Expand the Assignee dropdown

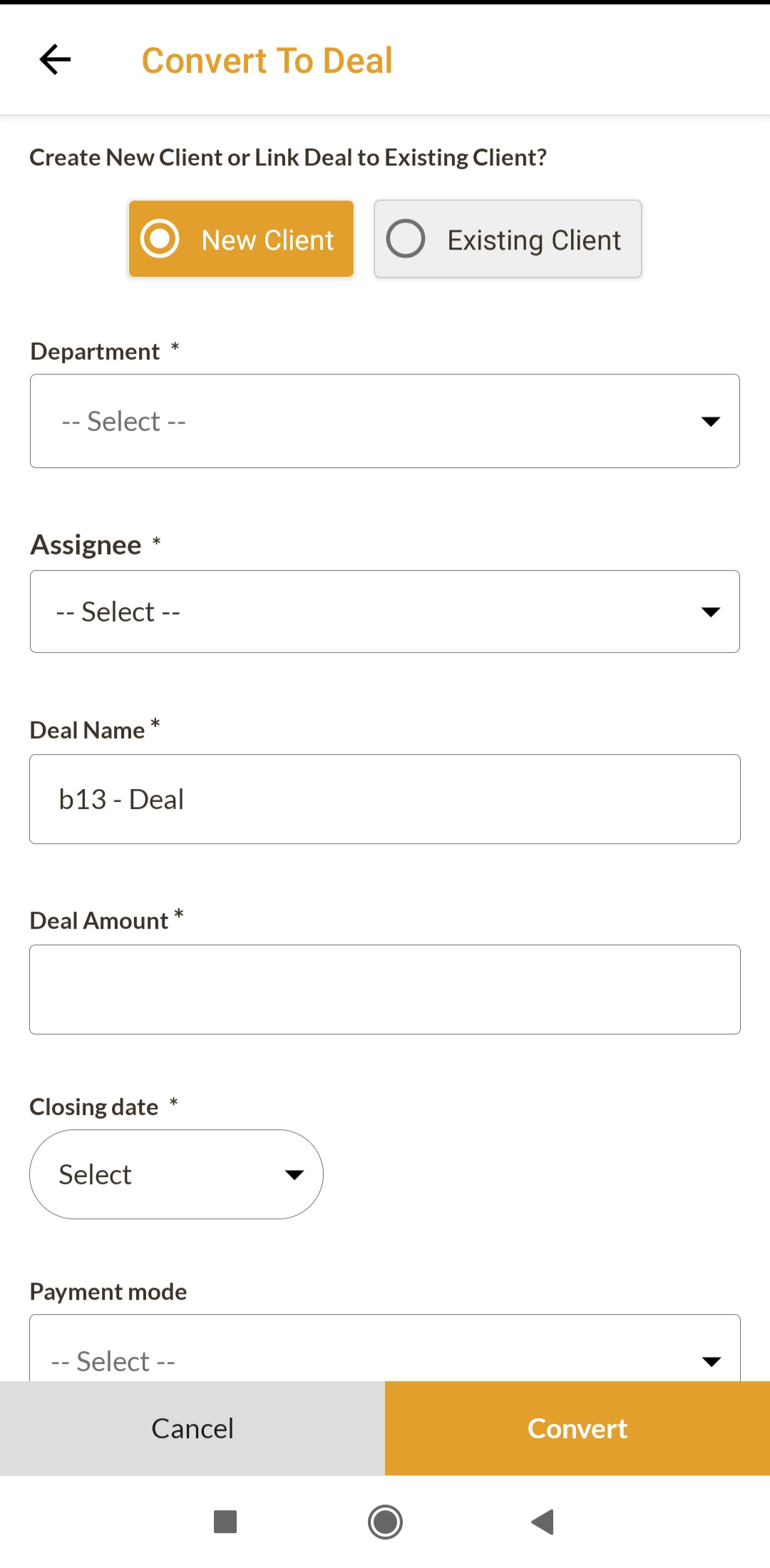tap(384, 611)
